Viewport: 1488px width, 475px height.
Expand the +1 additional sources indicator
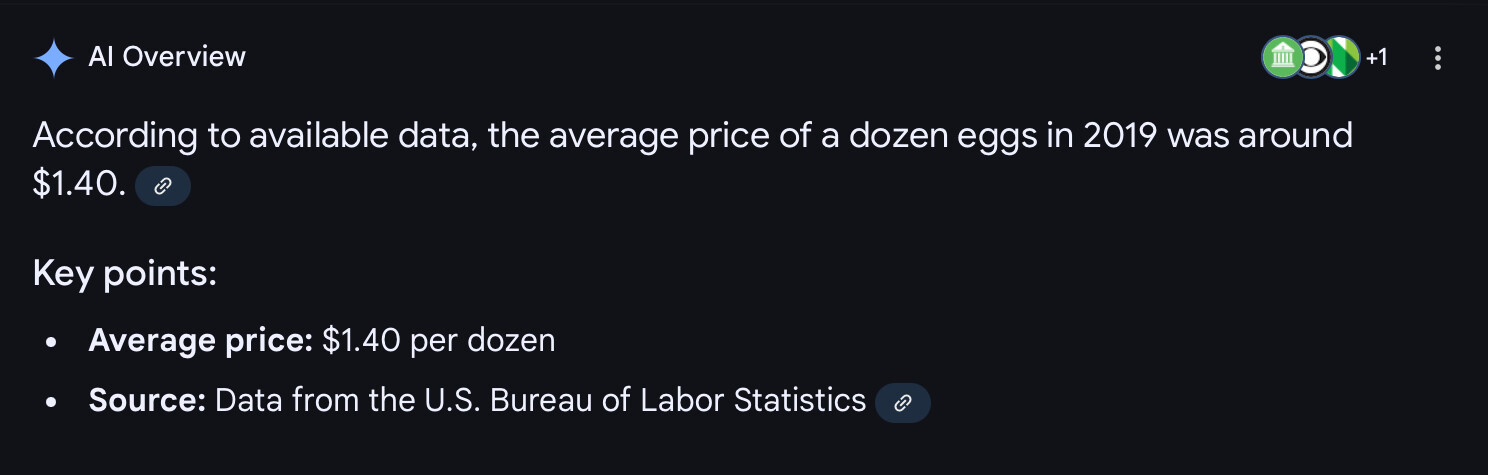pyautogui.click(x=1377, y=58)
